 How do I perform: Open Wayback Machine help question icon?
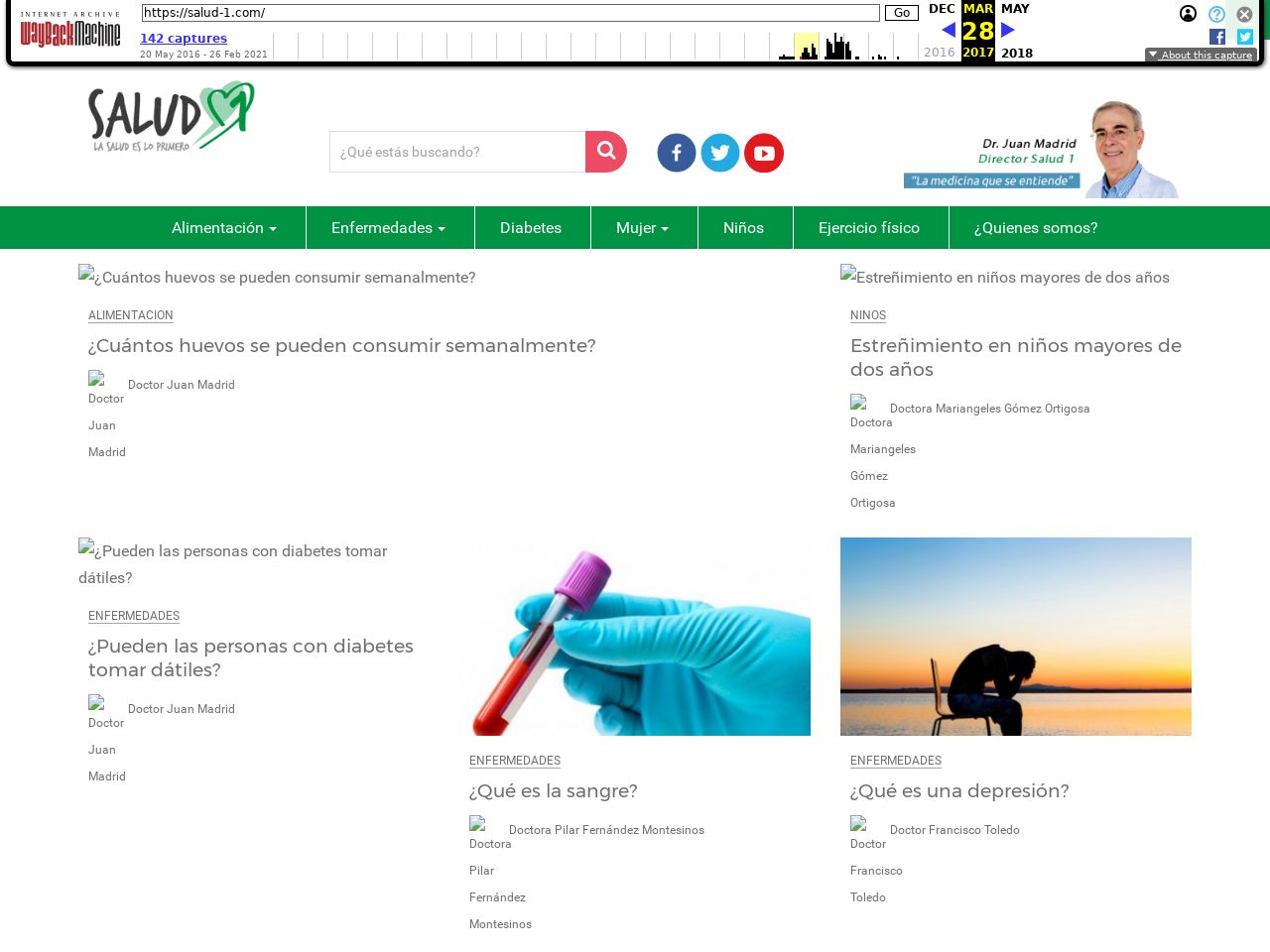[x=1216, y=14]
